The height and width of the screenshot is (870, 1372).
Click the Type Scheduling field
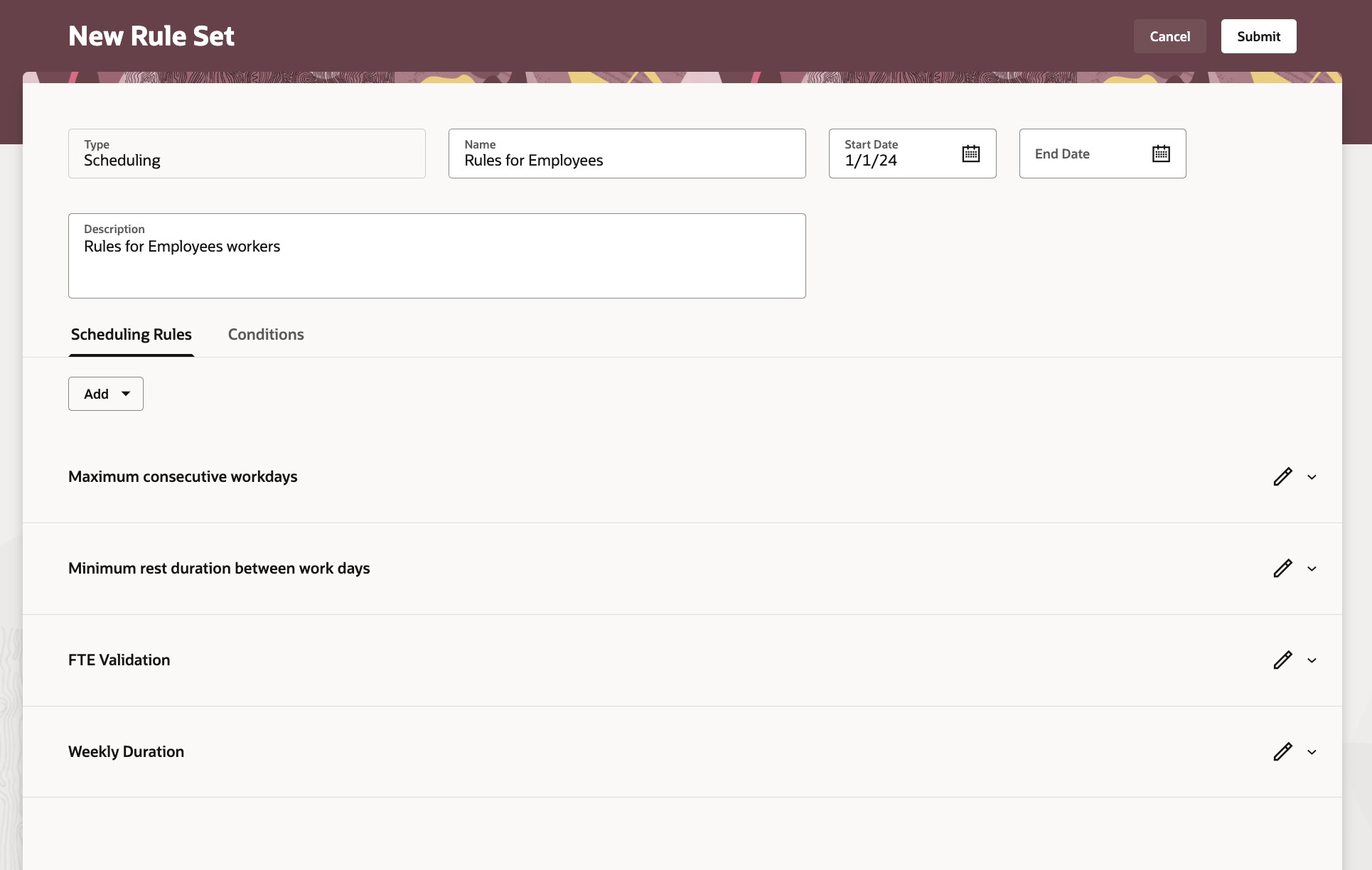[247, 154]
